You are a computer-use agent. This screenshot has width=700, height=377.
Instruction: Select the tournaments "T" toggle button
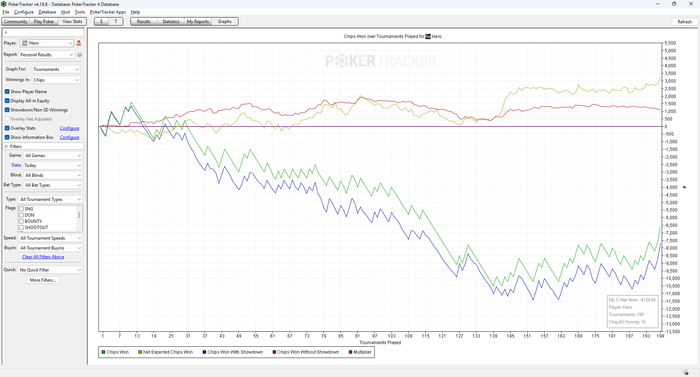coord(116,21)
